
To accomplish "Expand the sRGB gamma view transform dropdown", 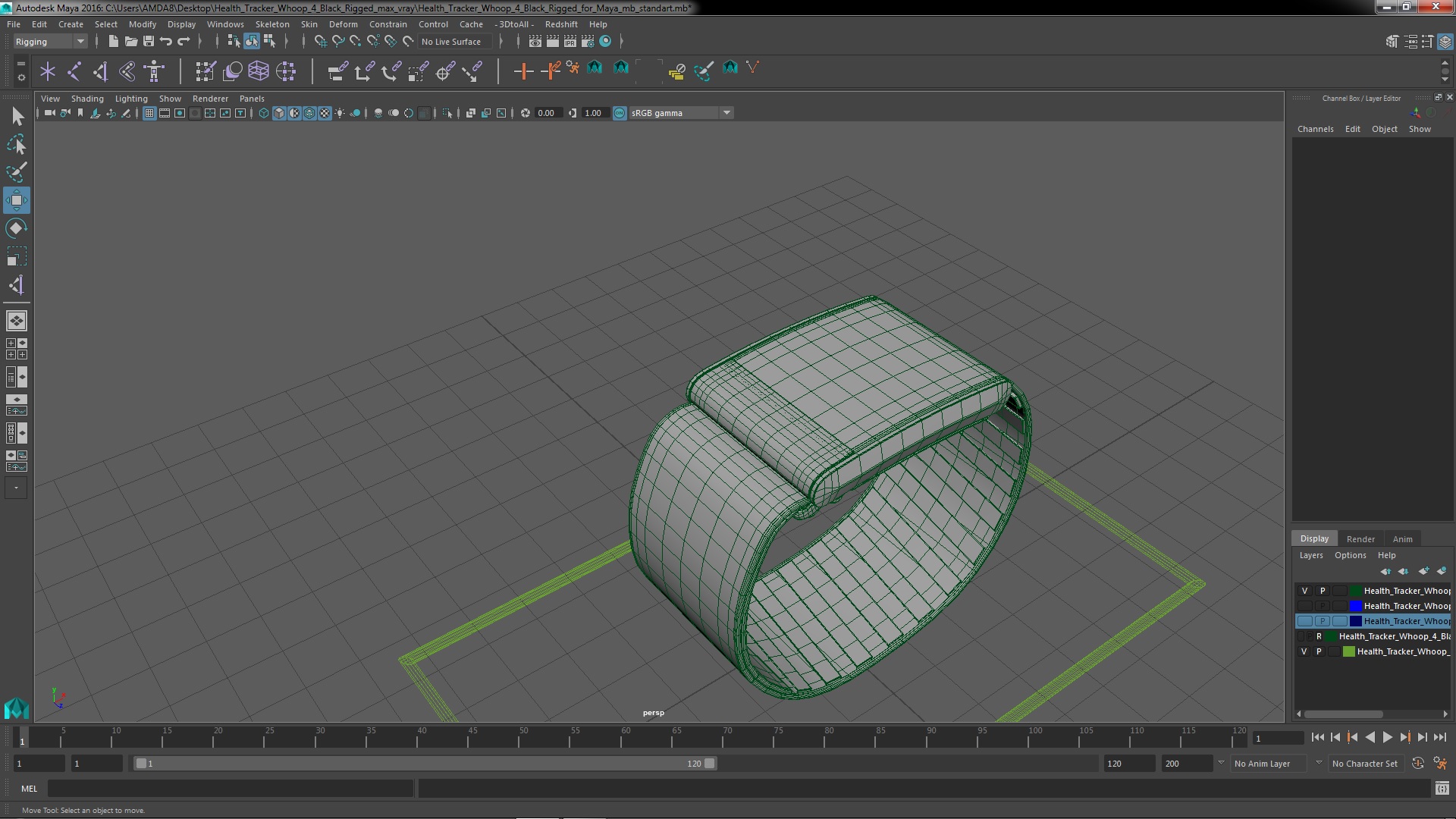I will (x=726, y=113).
